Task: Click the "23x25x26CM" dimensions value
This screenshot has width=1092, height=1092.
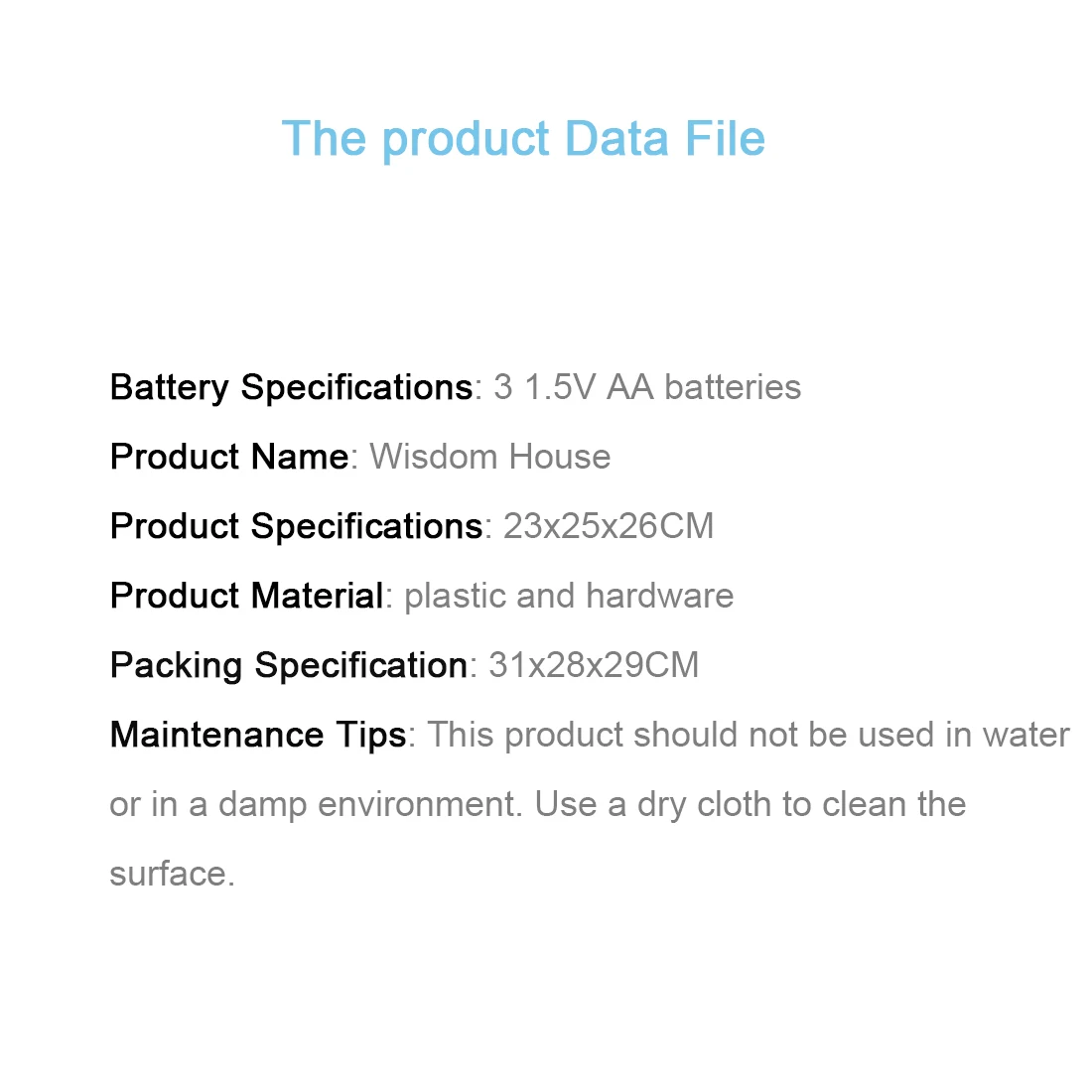Action: click(x=609, y=526)
